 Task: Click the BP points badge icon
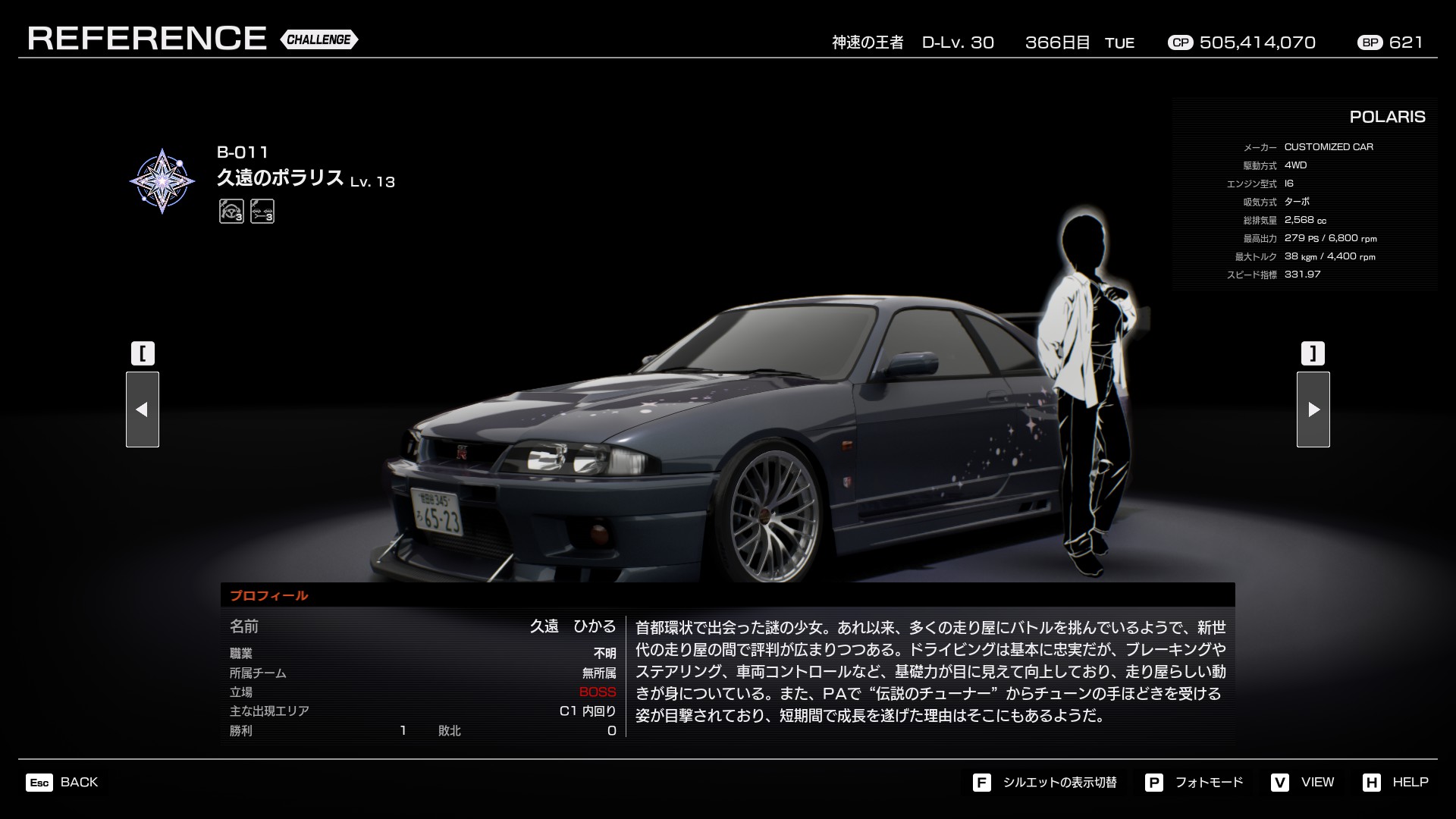(1370, 42)
